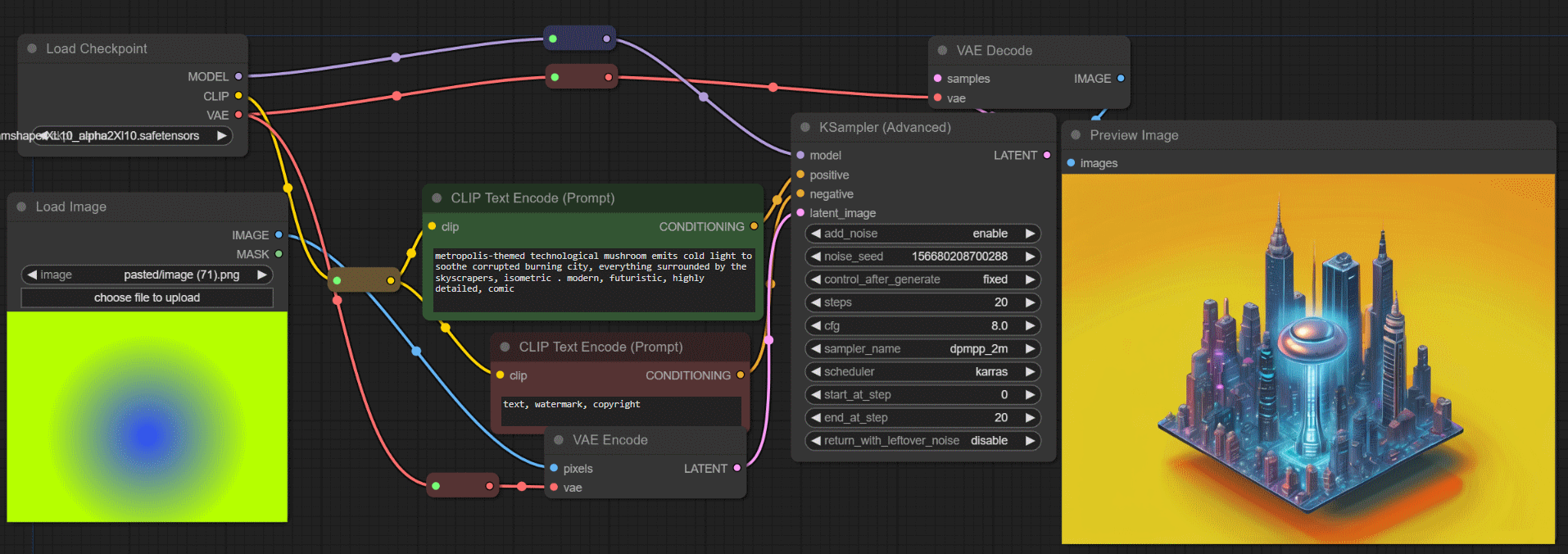Click the Preview Image images input socket
This screenshot has width=1568, height=554.
point(1071,163)
